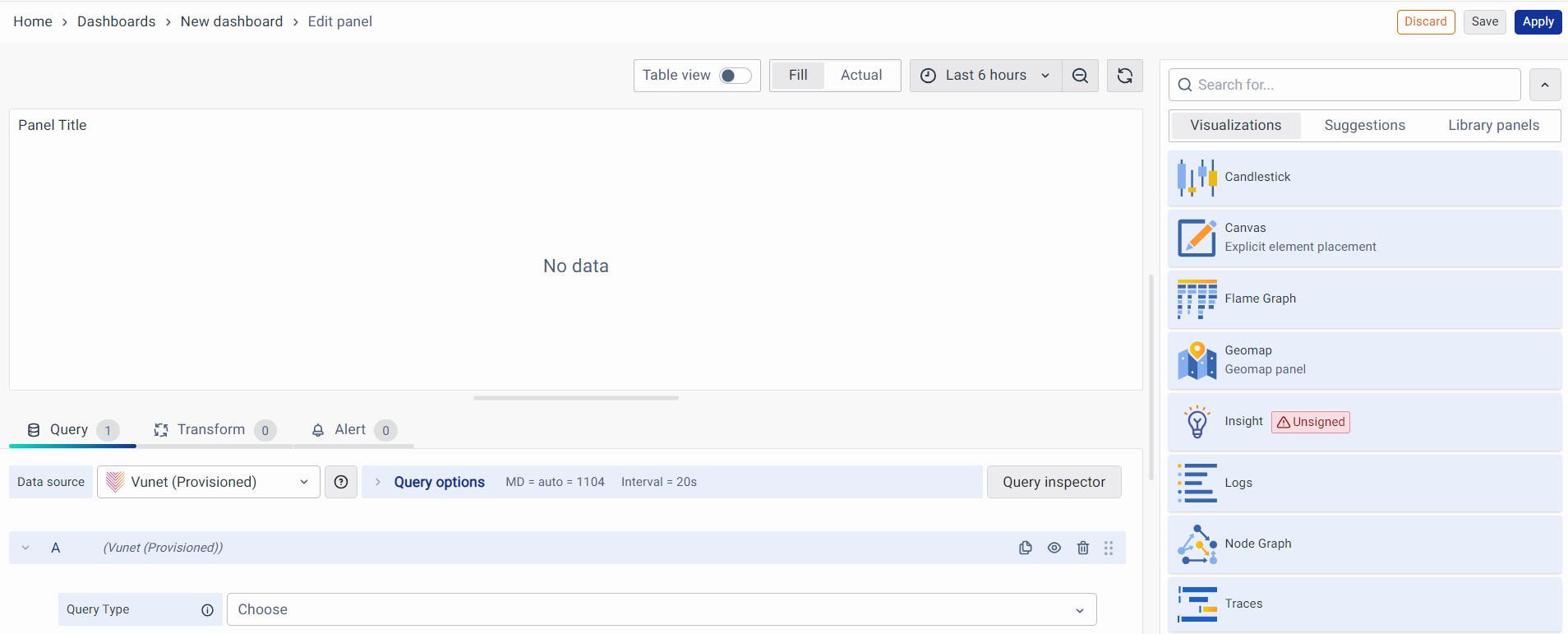Viewport: 1568px width, 634px height.
Task: Click the zoom out time range icon
Action: click(1080, 76)
